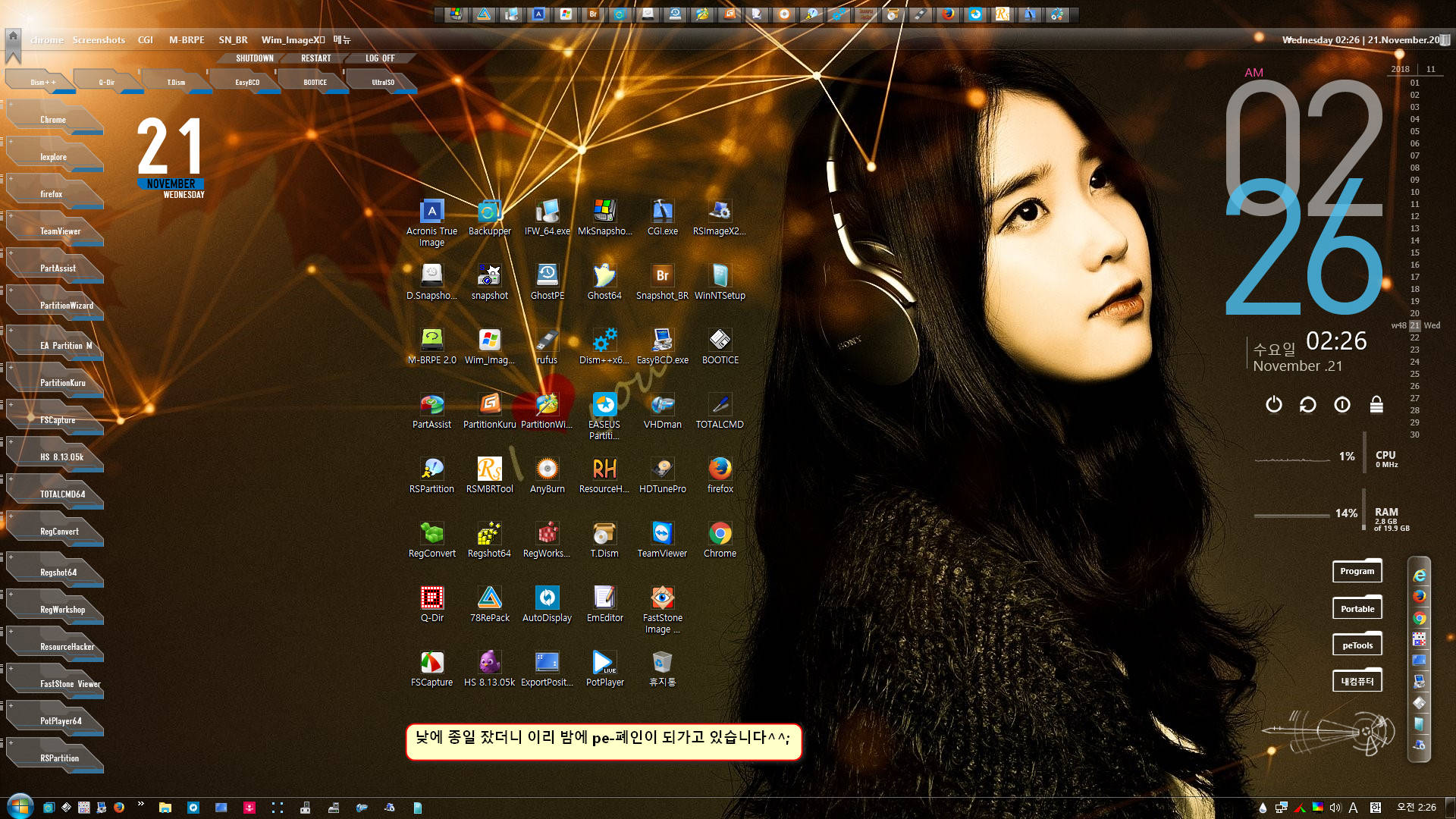Open rufus desktop icon

click(547, 347)
